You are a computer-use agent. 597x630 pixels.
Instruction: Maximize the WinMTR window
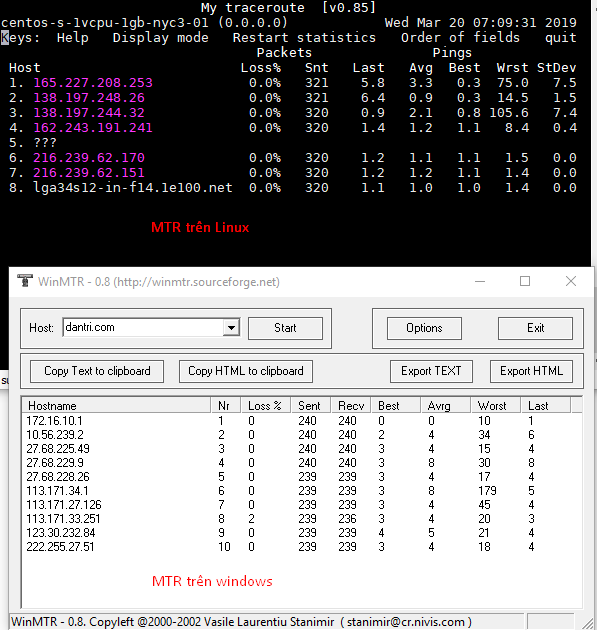pyautogui.click(x=525, y=281)
